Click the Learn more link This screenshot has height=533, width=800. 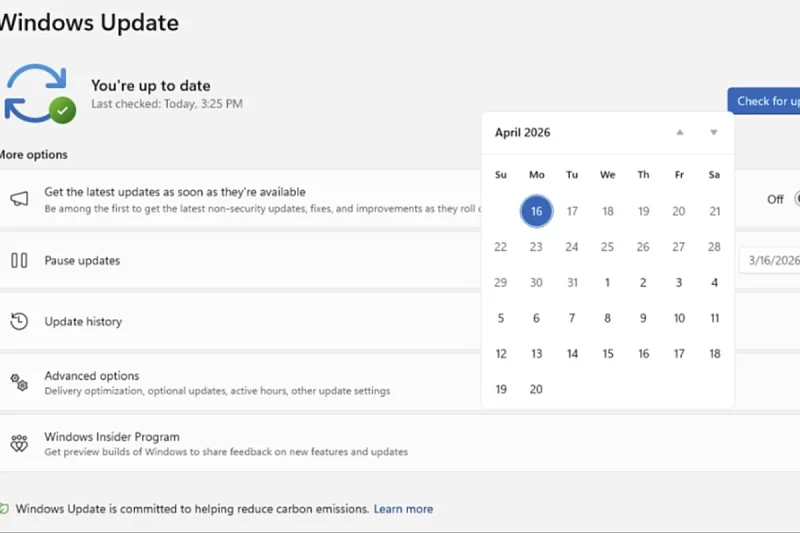coord(403,509)
